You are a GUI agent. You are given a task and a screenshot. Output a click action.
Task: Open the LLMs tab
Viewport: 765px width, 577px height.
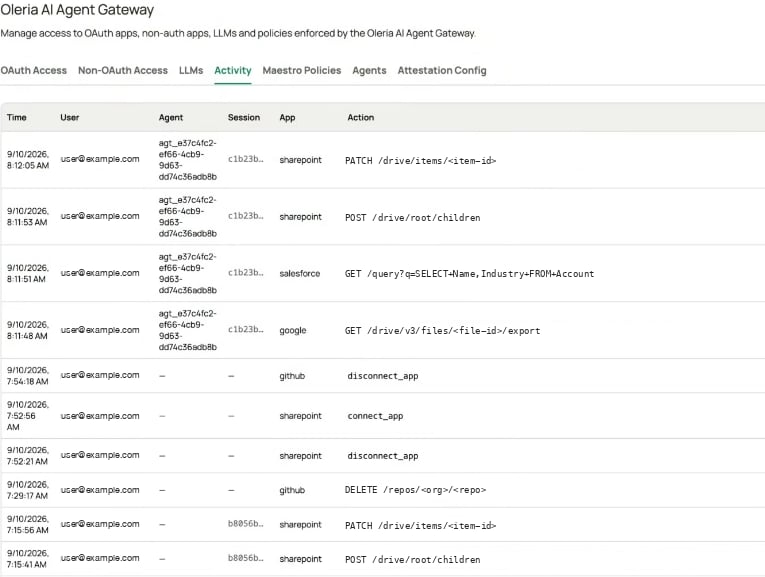(191, 70)
